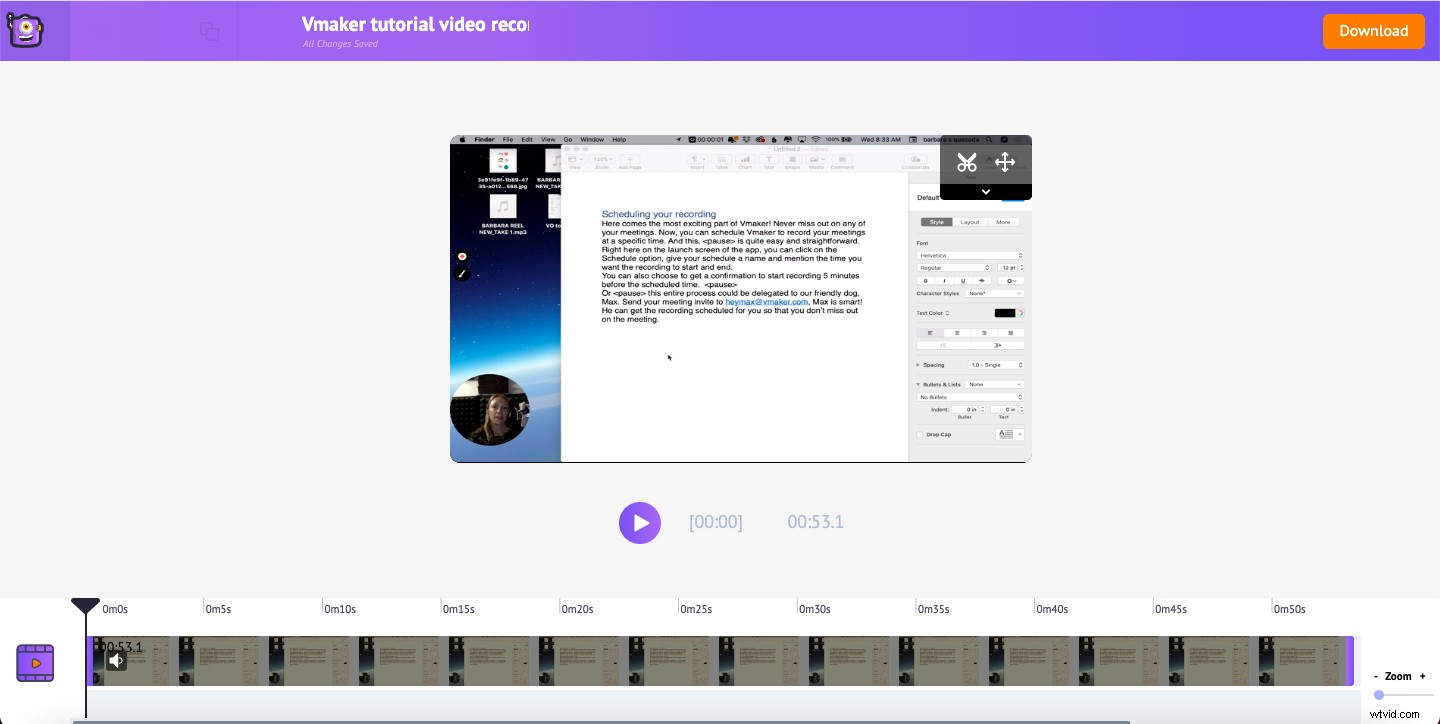Click the filmstrip clip icon beside the timeline

click(35, 663)
